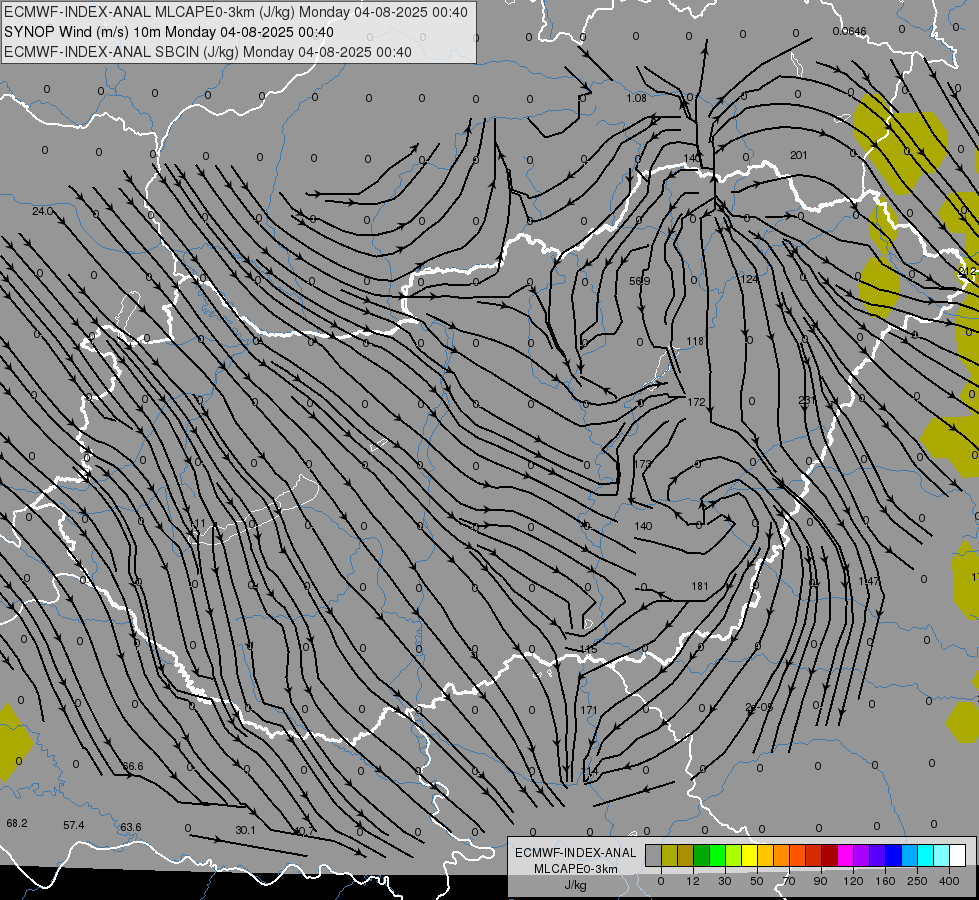
Task: Click the 1147 value on the map
Action: (x=868, y=581)
